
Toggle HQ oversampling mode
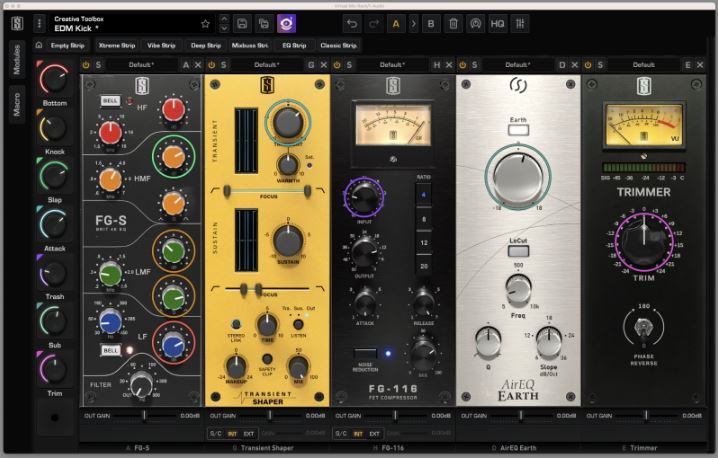pos(497,23)
